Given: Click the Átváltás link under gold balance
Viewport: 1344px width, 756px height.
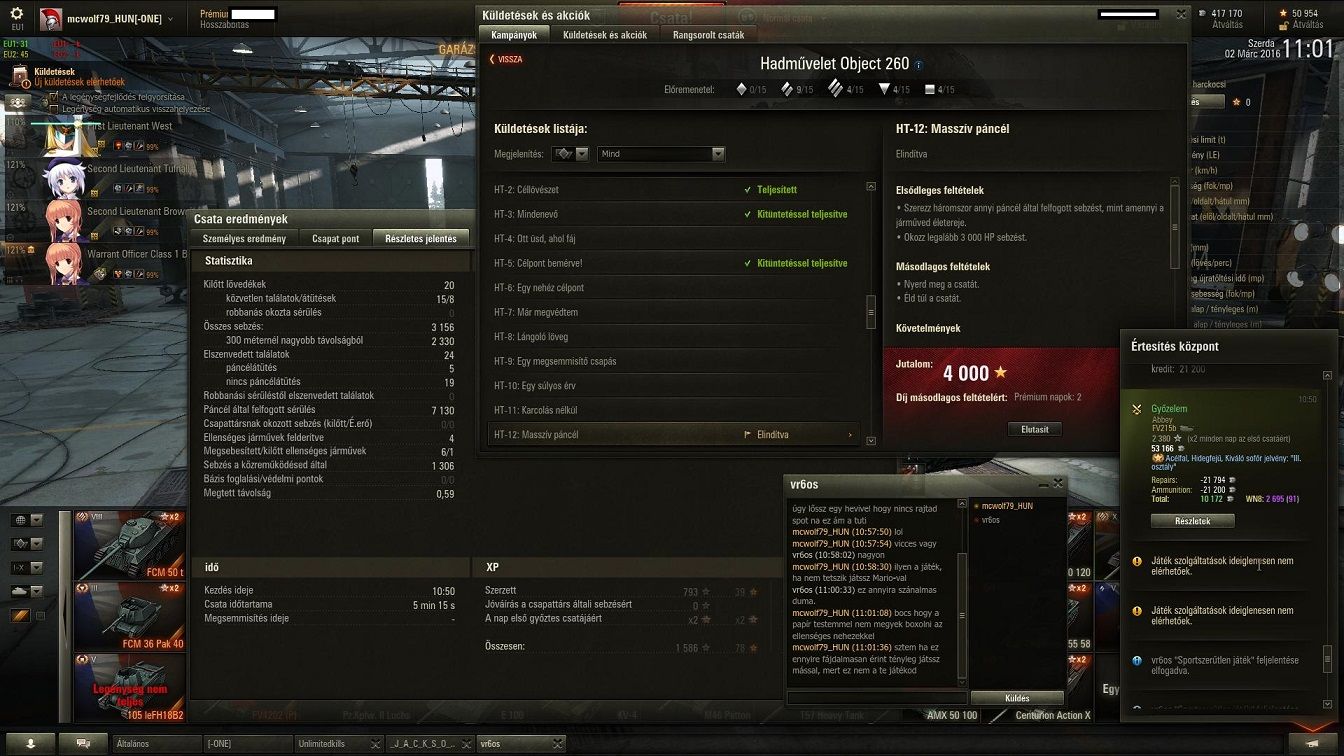Looking at the screenshot, I should (x=1228, y=25).
